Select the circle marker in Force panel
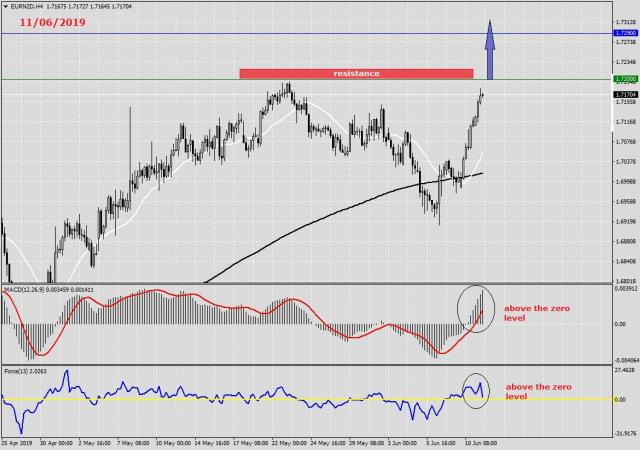This screenshot has width=640, height=450. coord(477,390)
